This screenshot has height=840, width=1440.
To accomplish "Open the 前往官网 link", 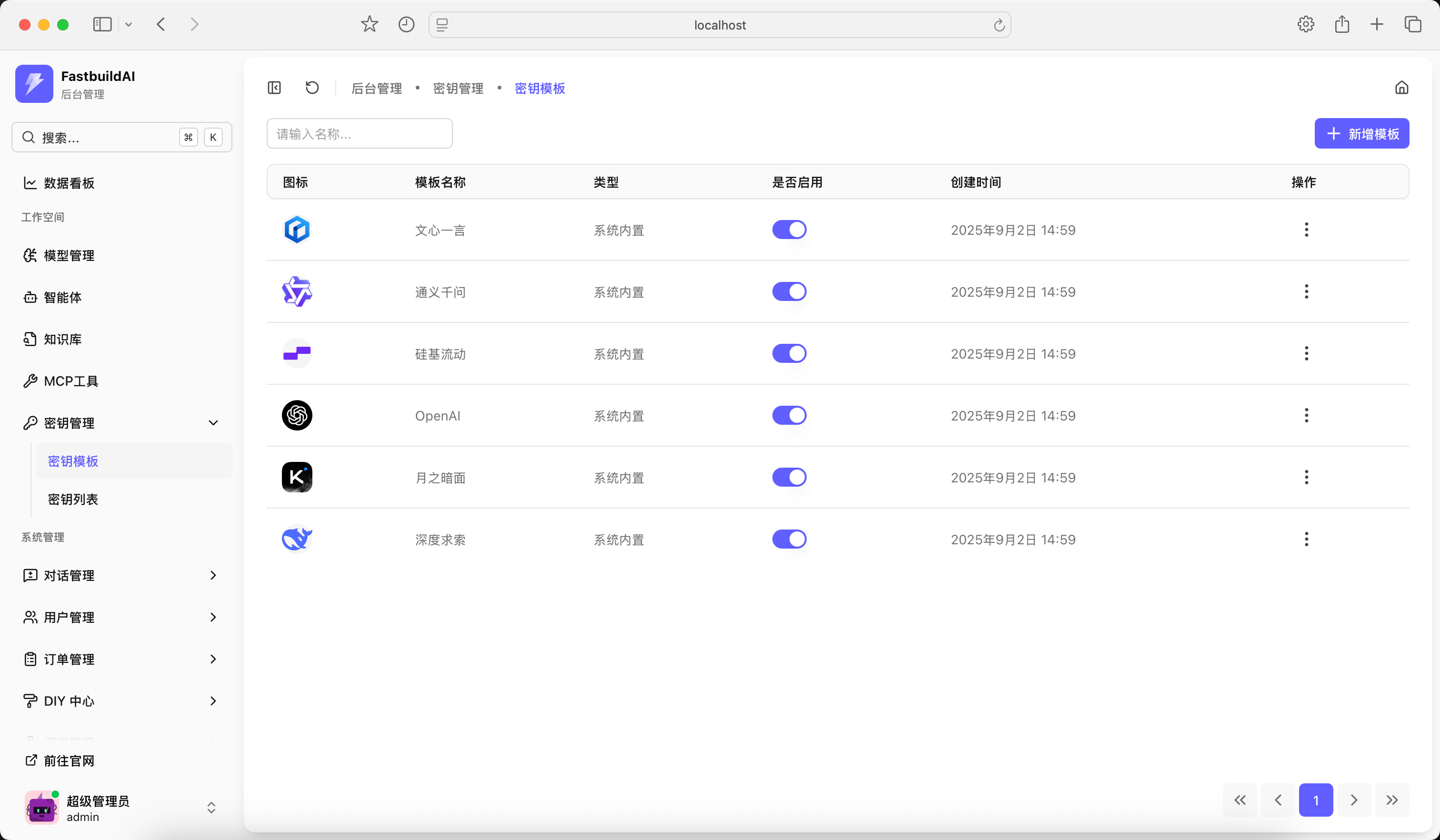I will pyautogui.click(x=69, y=760).
